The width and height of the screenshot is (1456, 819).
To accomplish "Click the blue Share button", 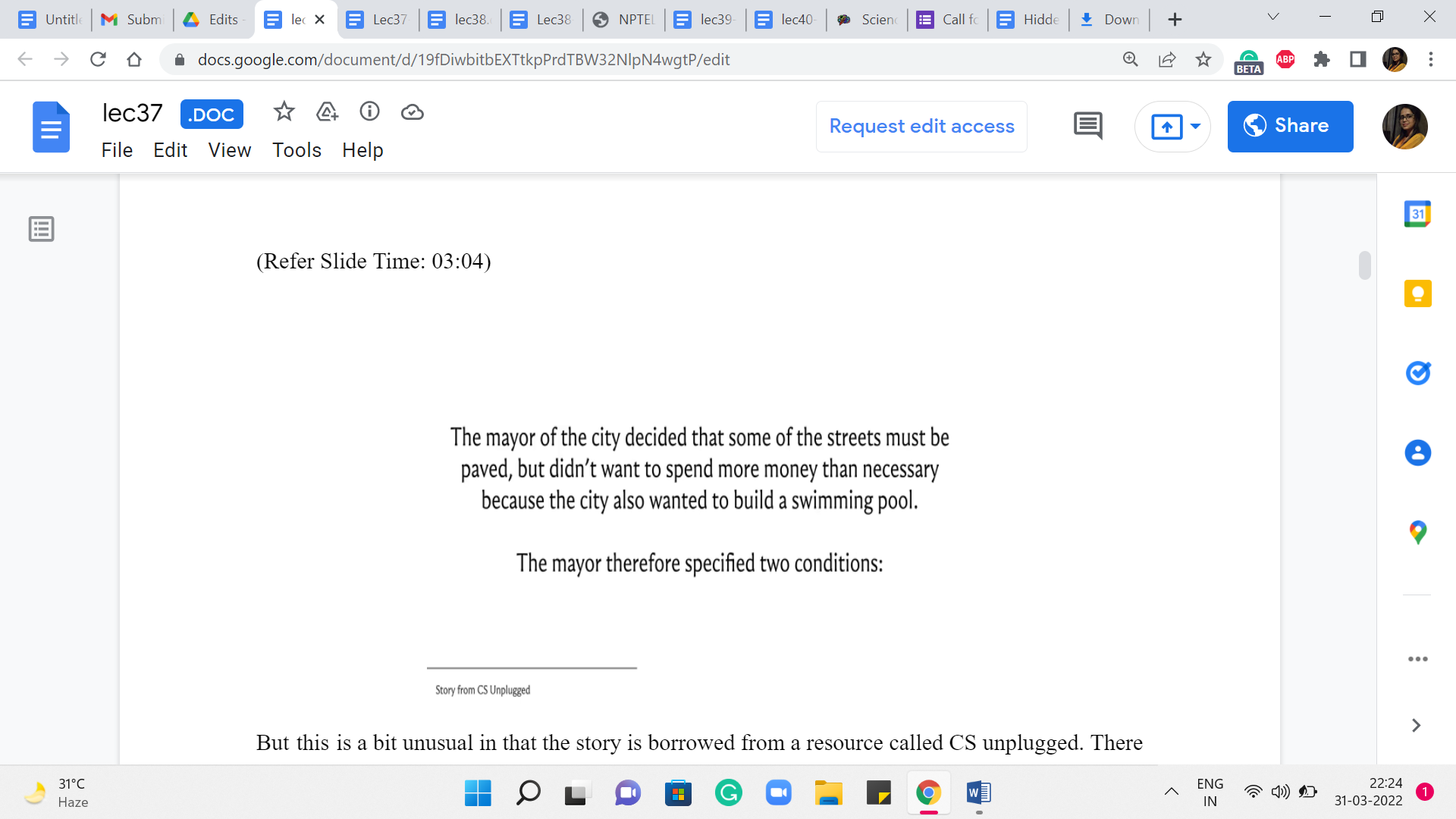I will 1290,126.
